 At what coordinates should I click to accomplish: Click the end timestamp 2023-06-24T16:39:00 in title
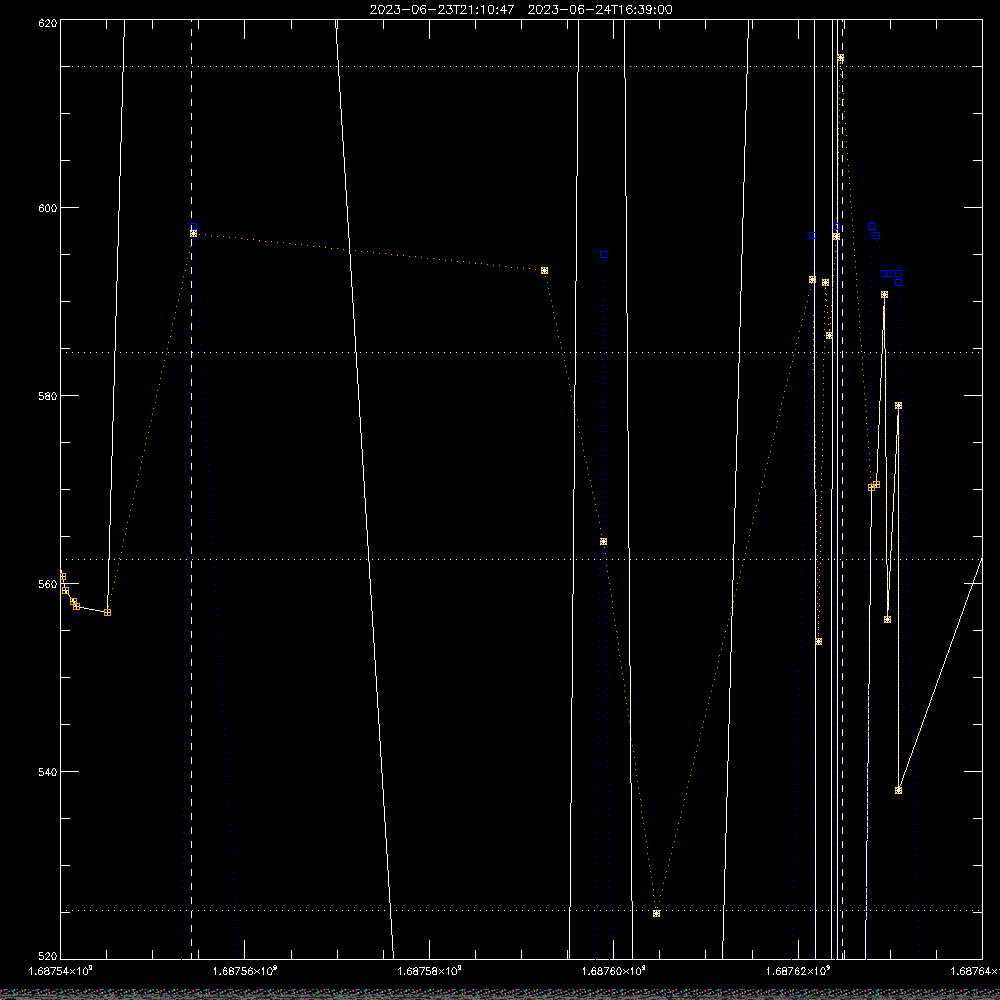599,10
